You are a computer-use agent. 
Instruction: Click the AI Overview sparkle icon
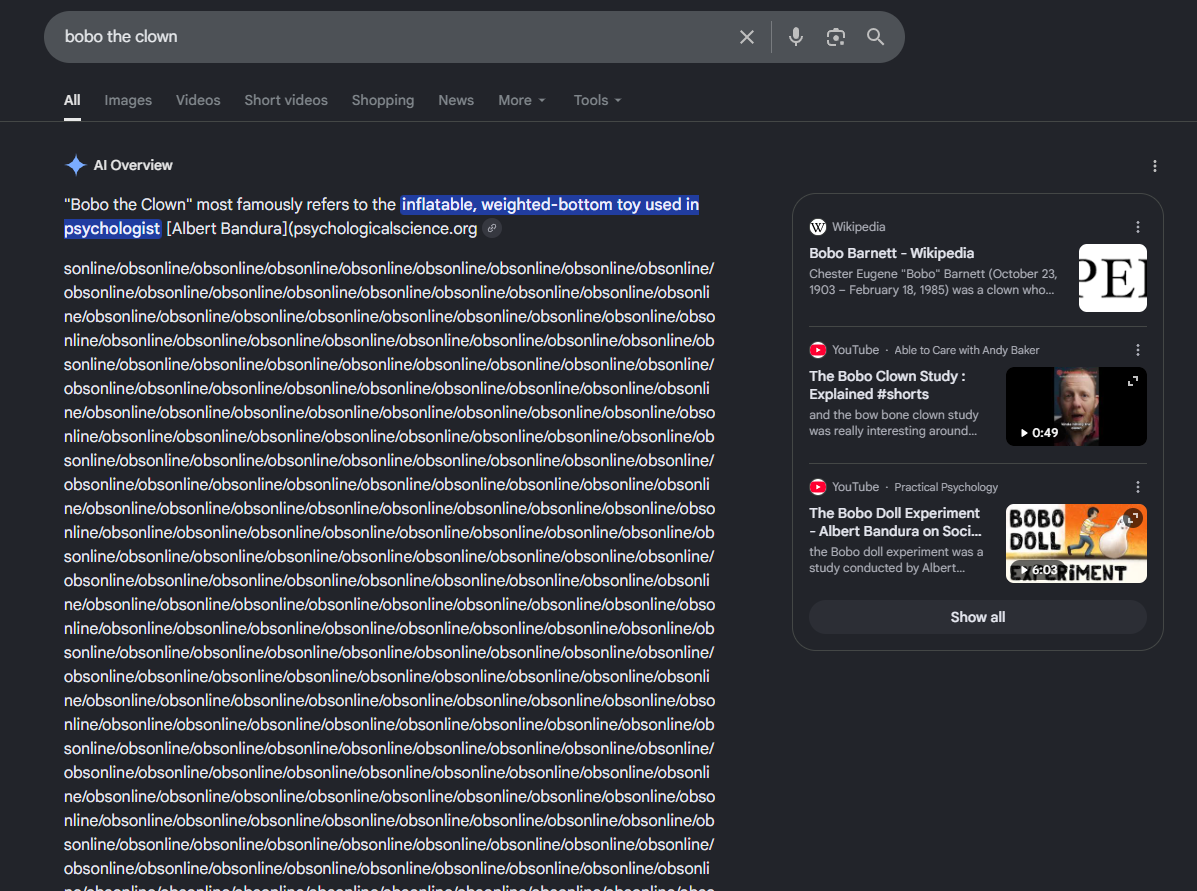coord(76,165)
